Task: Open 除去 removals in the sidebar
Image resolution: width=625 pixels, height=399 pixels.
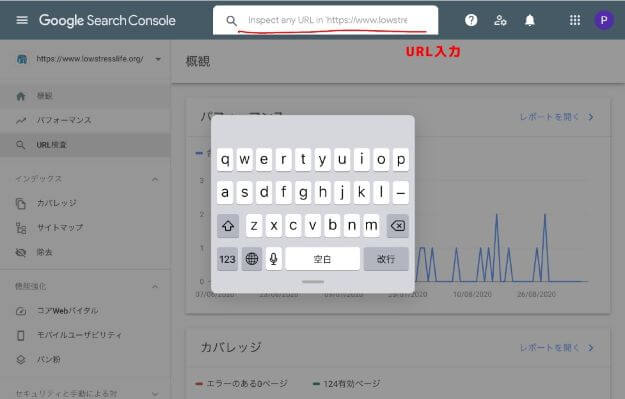Action: coord(85,252)
